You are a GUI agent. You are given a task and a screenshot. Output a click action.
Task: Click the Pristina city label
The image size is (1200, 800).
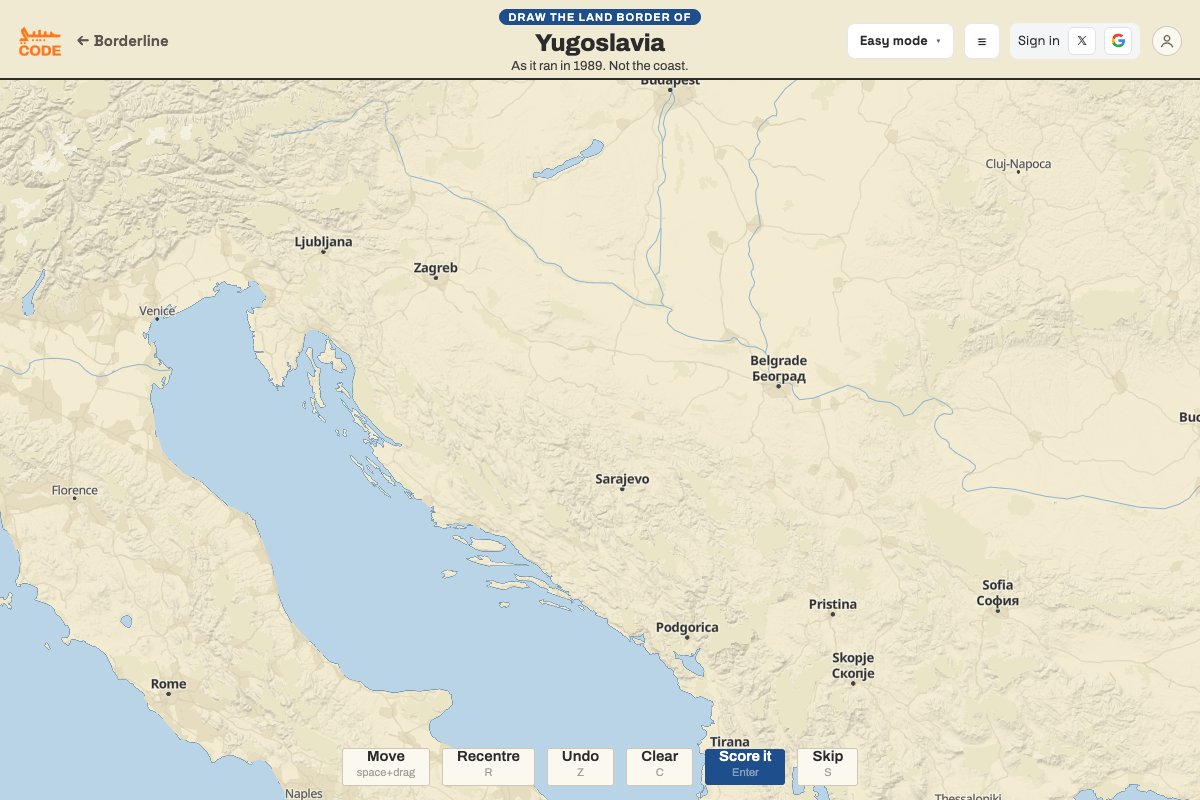pyautogui.click(x=833, y=604)
